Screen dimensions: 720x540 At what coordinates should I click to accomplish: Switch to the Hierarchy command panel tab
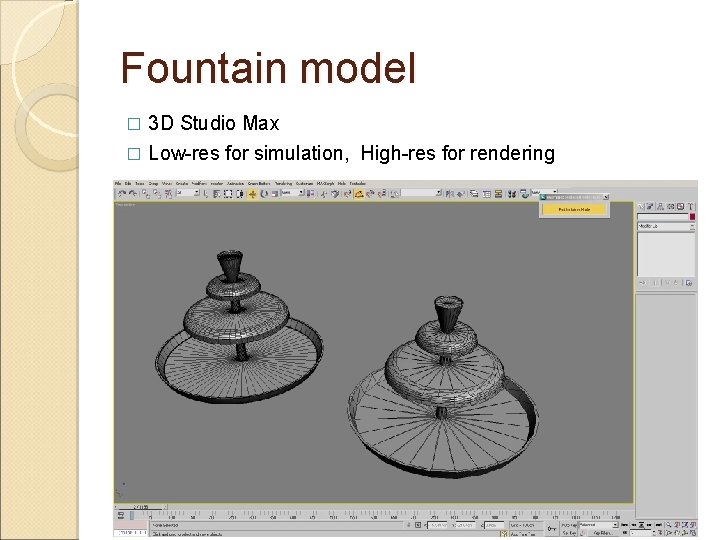pyautogui.click(x=659, y=207)
